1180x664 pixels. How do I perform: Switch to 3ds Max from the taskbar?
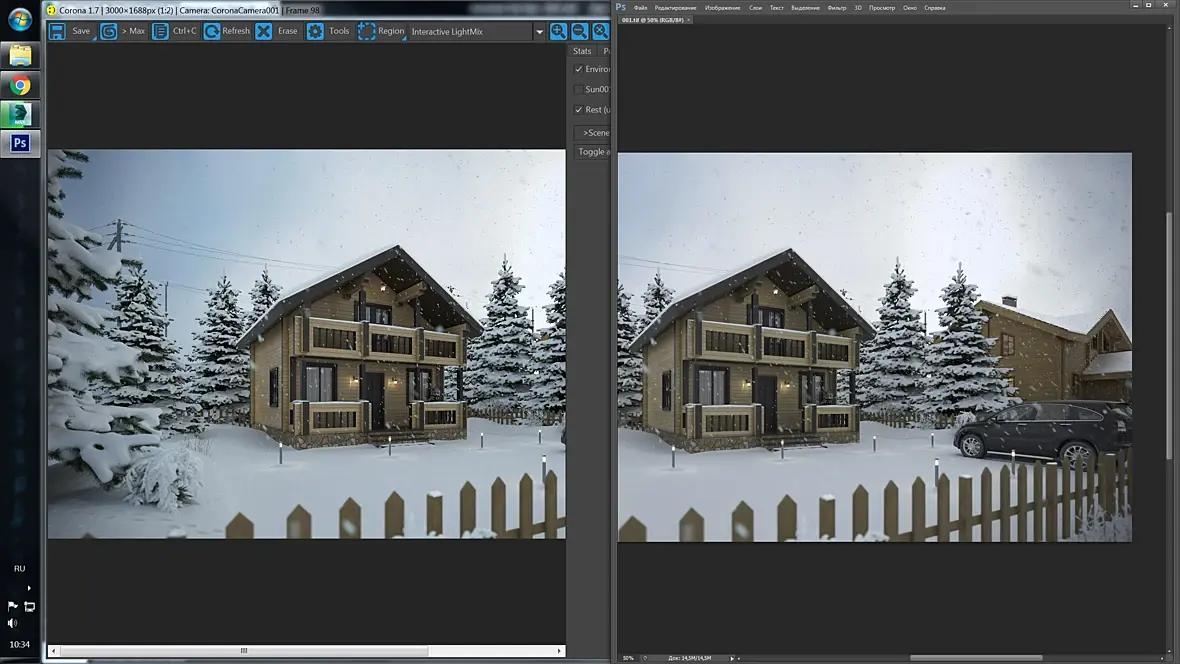pos(20,114)
